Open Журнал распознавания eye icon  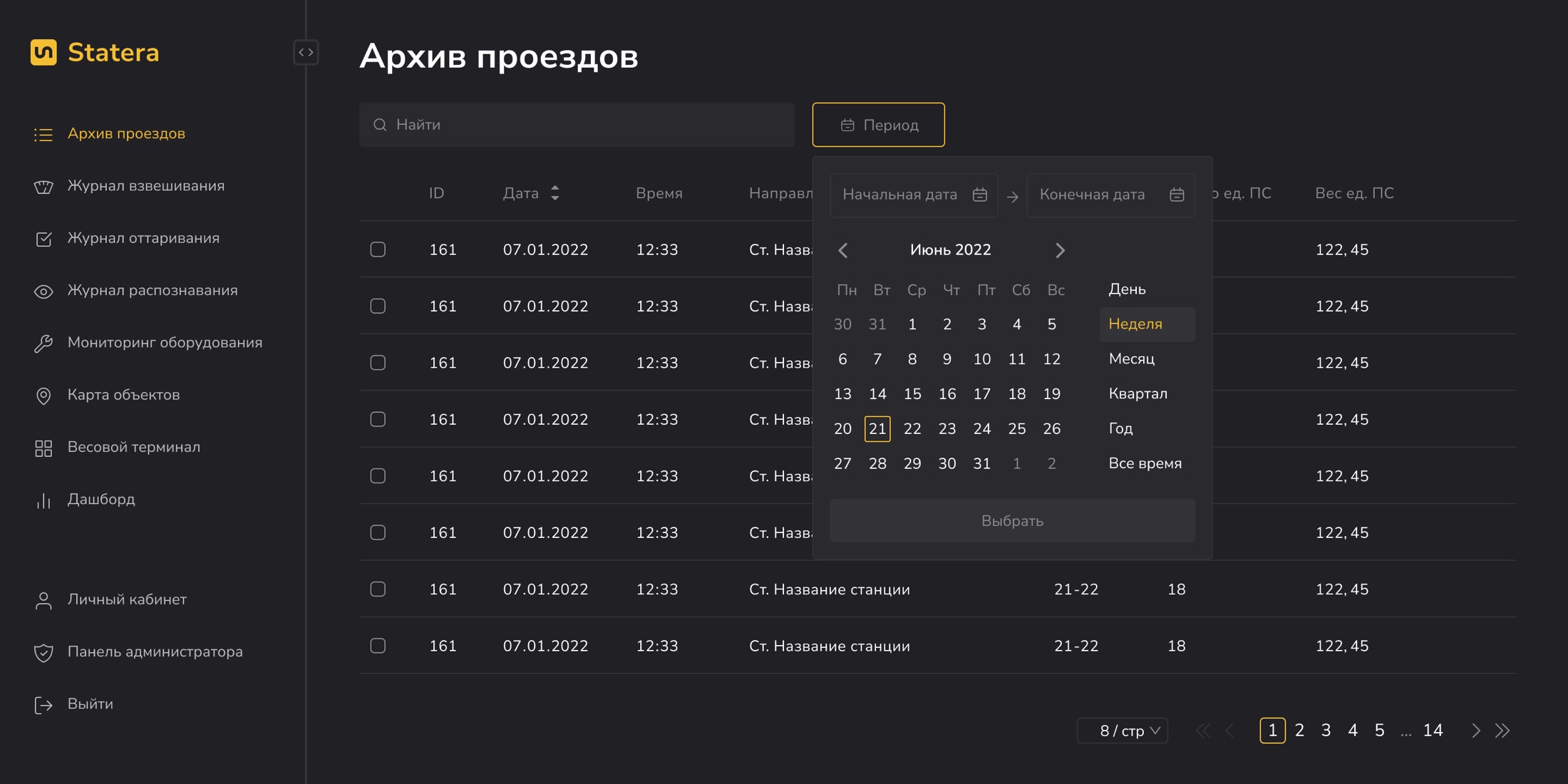tap(43, 291)
